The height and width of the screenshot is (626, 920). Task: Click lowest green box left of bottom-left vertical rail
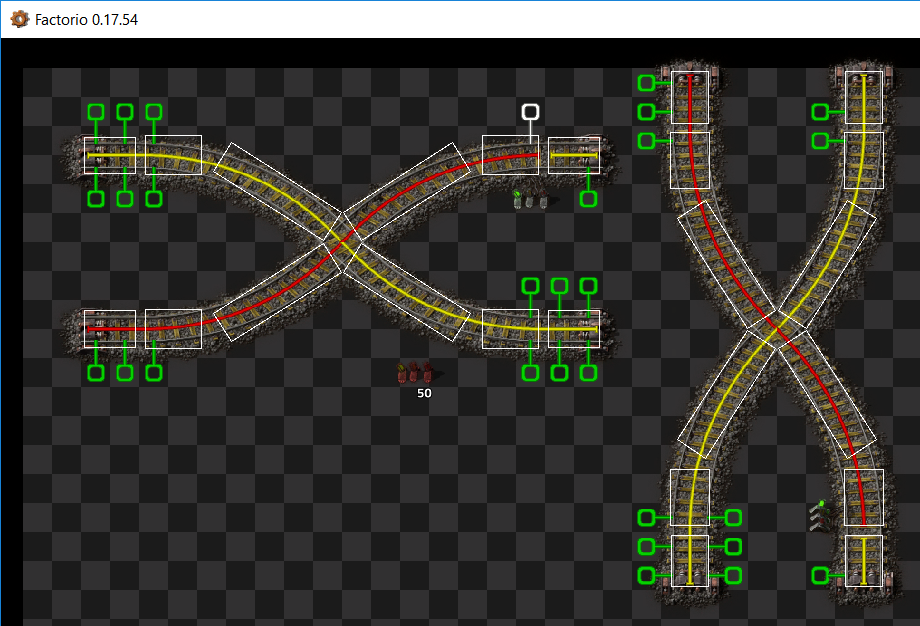646,576
